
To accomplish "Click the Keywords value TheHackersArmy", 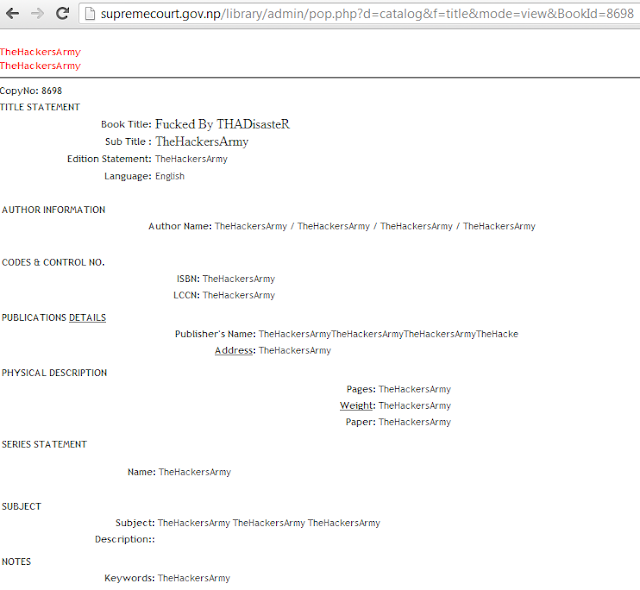I will 194,578.
